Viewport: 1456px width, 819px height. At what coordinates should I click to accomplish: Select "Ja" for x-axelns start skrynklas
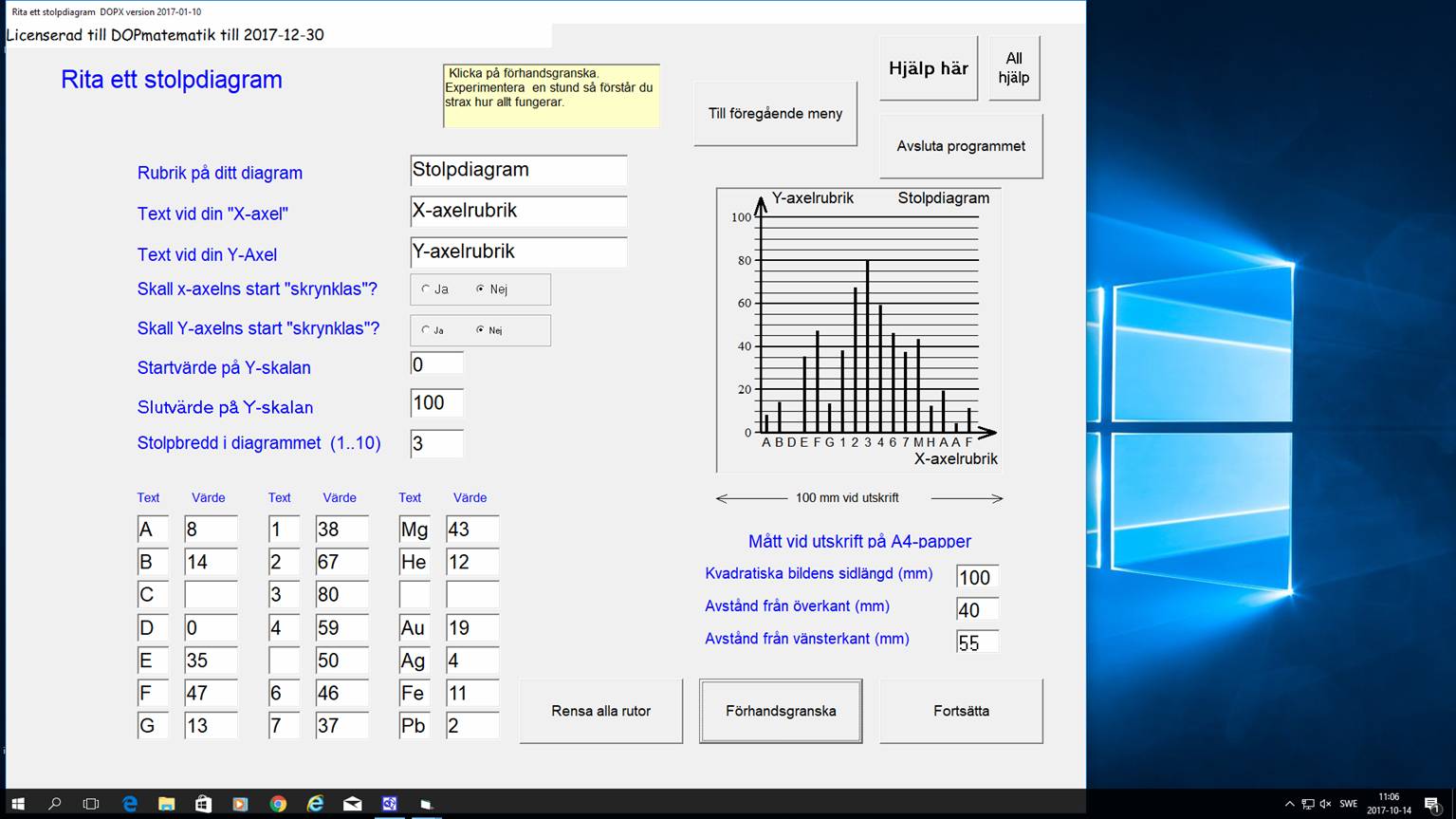pyautogui.click(x=426, y=289)
